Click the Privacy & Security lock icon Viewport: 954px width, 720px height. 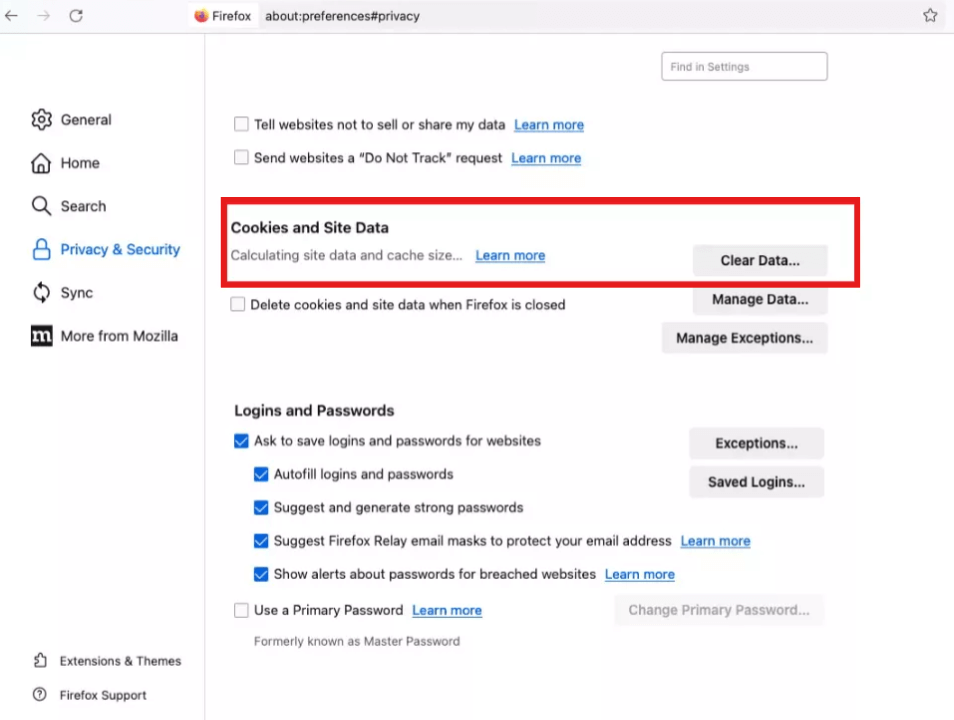coord(41,249)
